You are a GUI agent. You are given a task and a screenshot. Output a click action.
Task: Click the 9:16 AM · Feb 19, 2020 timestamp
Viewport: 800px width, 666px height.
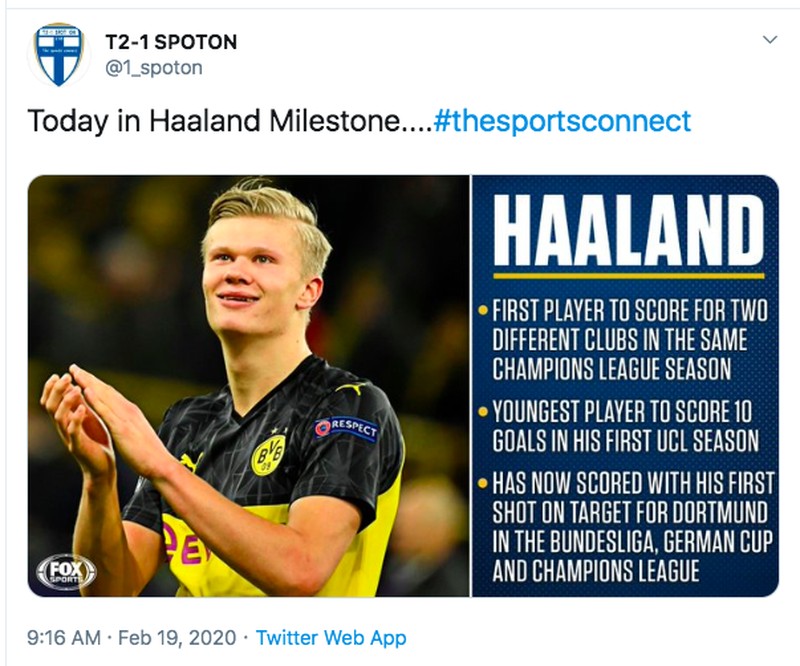point(133,637)
